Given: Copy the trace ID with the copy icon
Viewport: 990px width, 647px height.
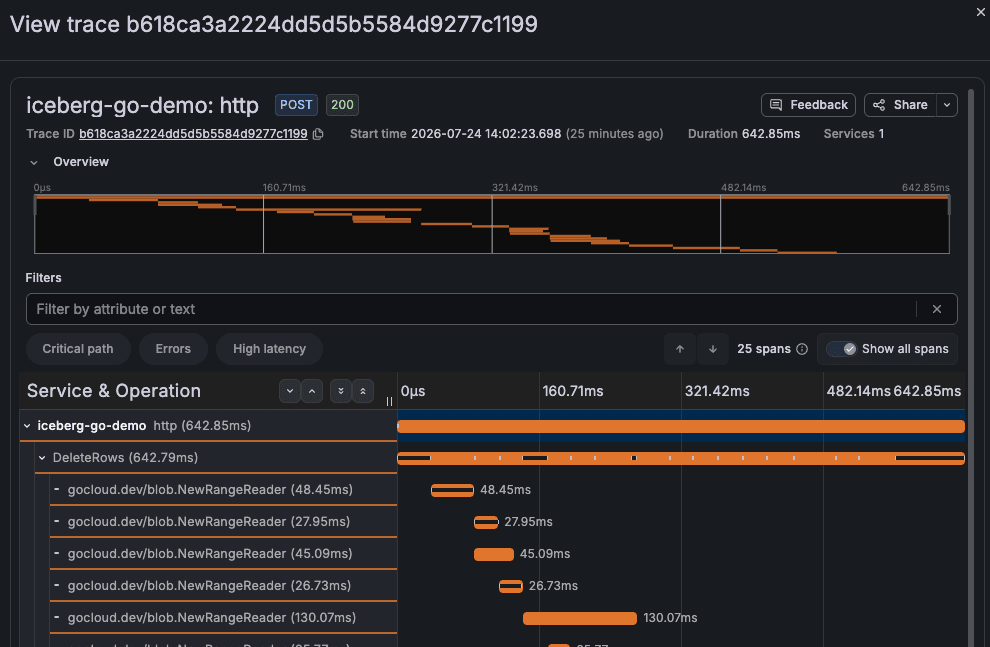Looking at the screenshot, I should click(x=318, y=134).
